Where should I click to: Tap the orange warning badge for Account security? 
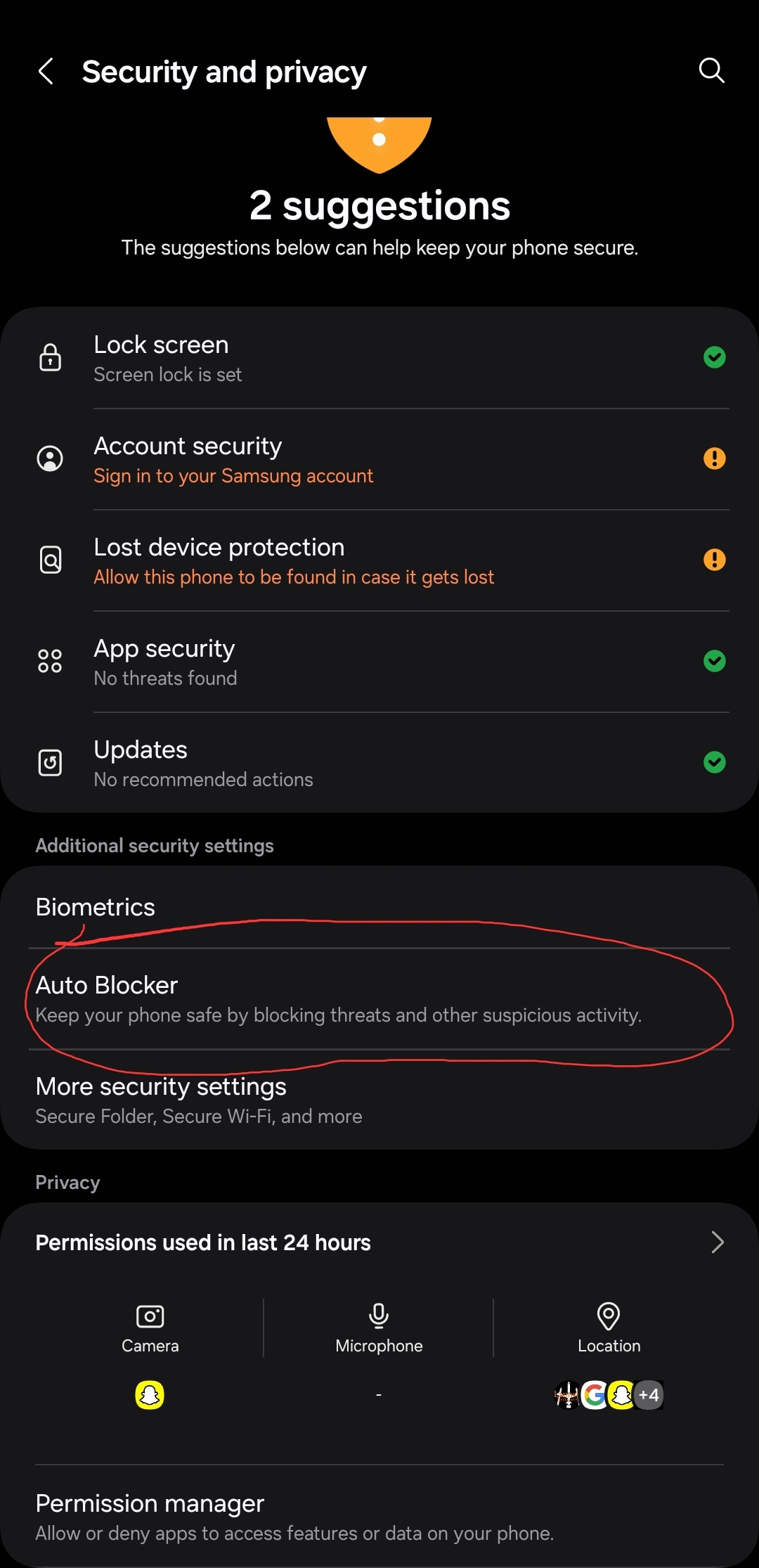pyautogui.click(x=714, y=458)
